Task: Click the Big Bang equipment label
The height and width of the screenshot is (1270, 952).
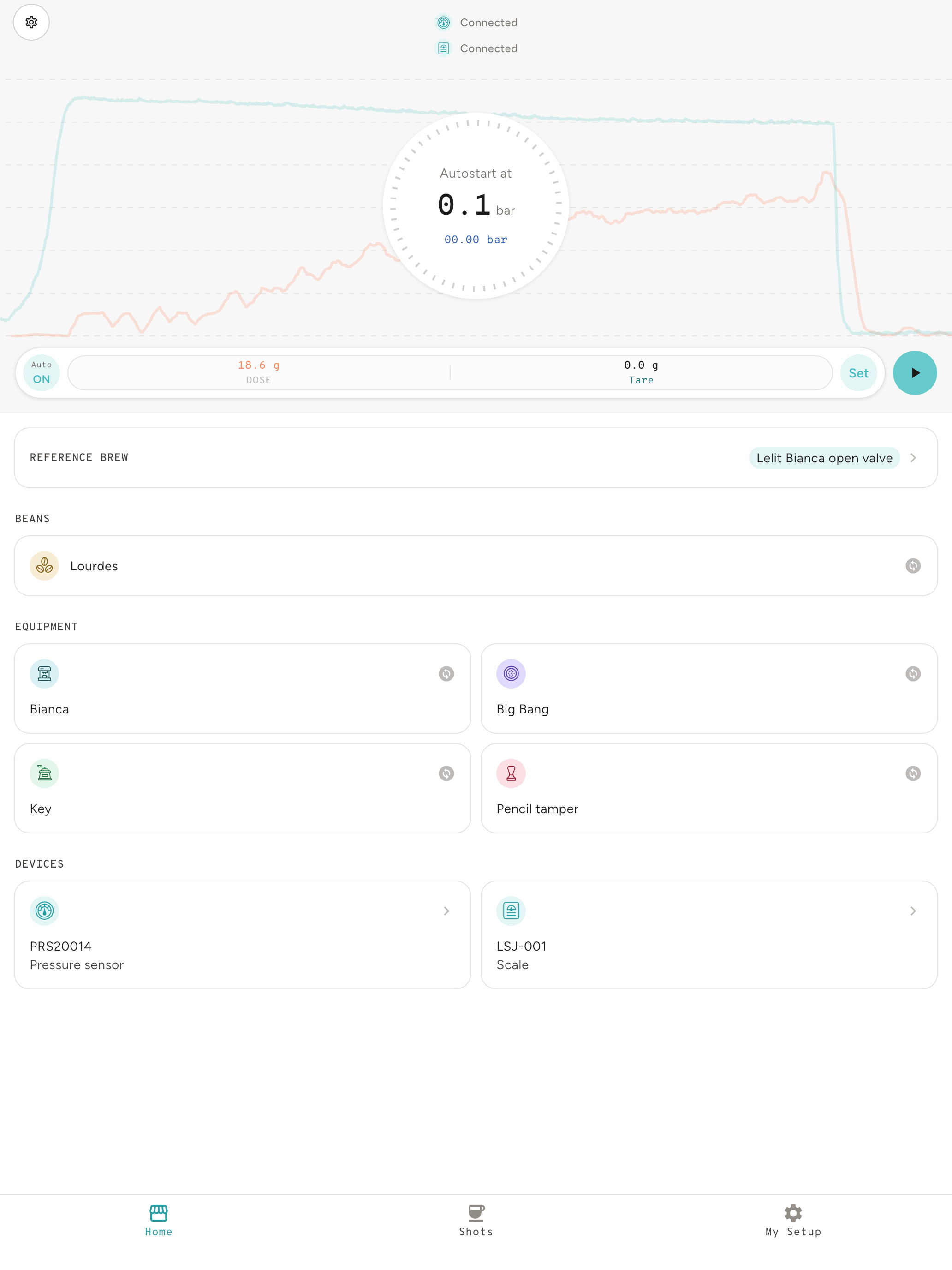Action: [x=522, y=709]
